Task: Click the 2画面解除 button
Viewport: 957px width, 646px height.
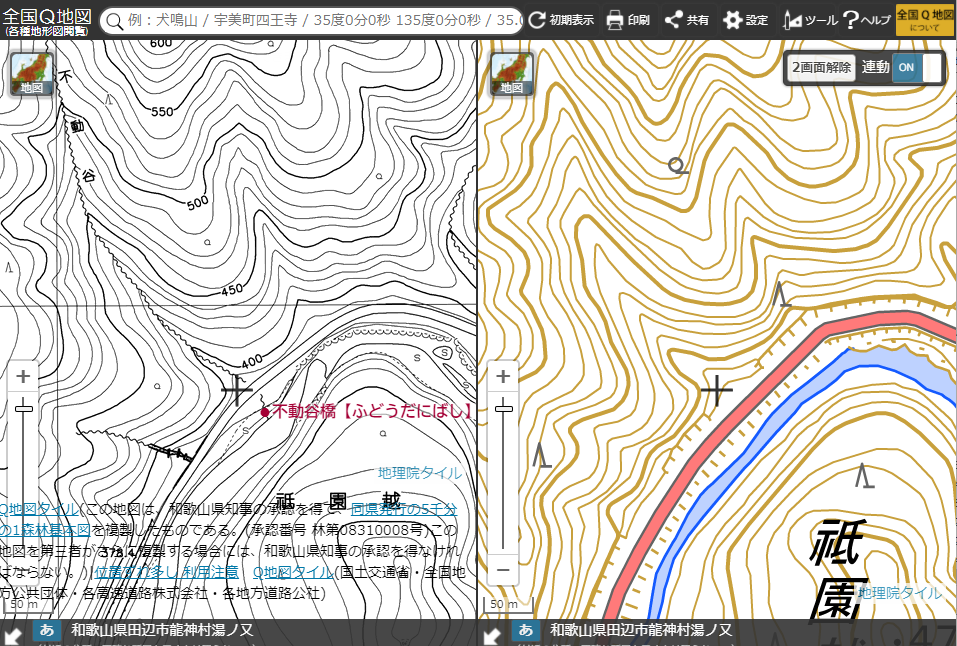Action: (x=821, y=67)
